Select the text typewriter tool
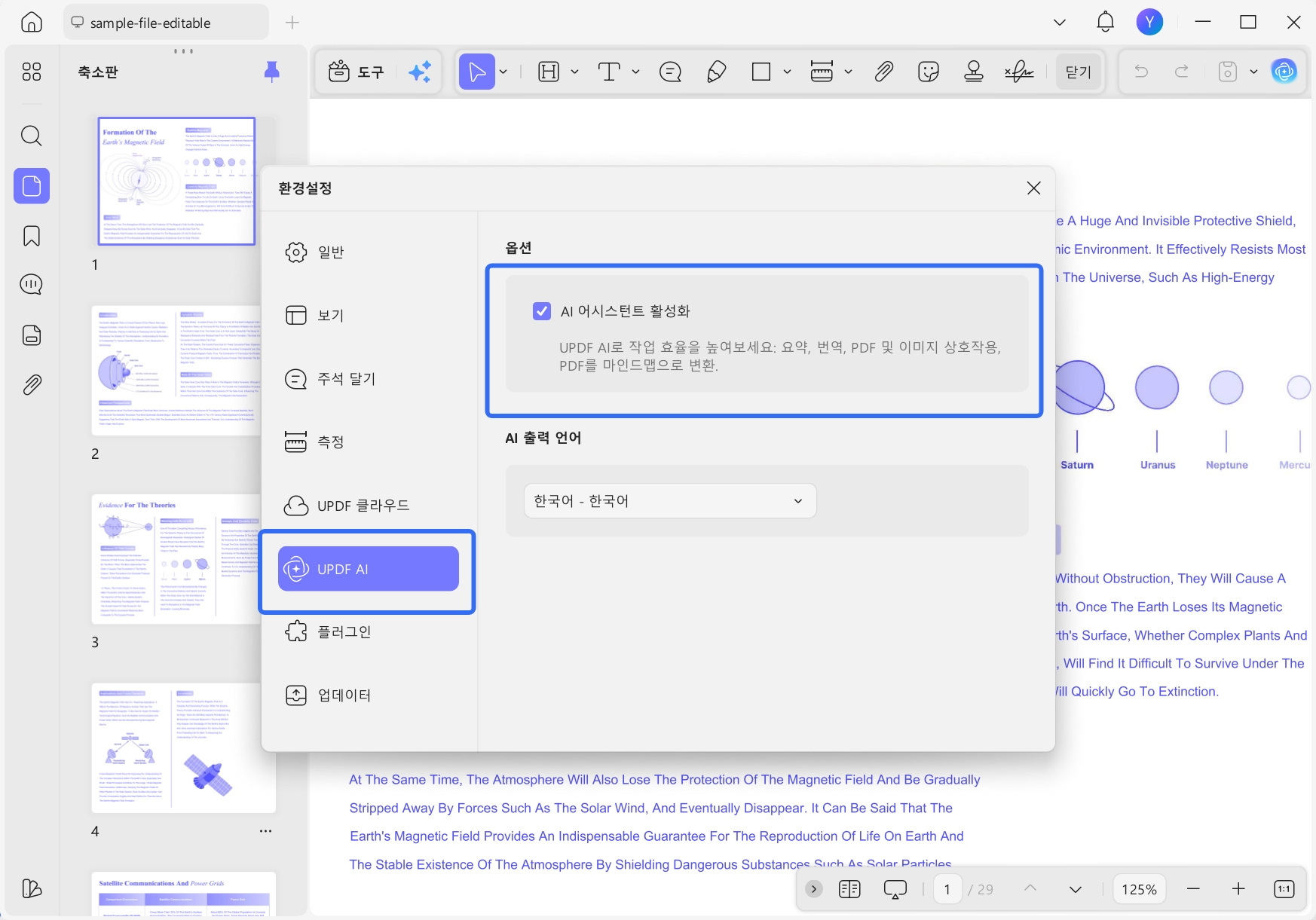1316x920 pixels. [609, 72]
